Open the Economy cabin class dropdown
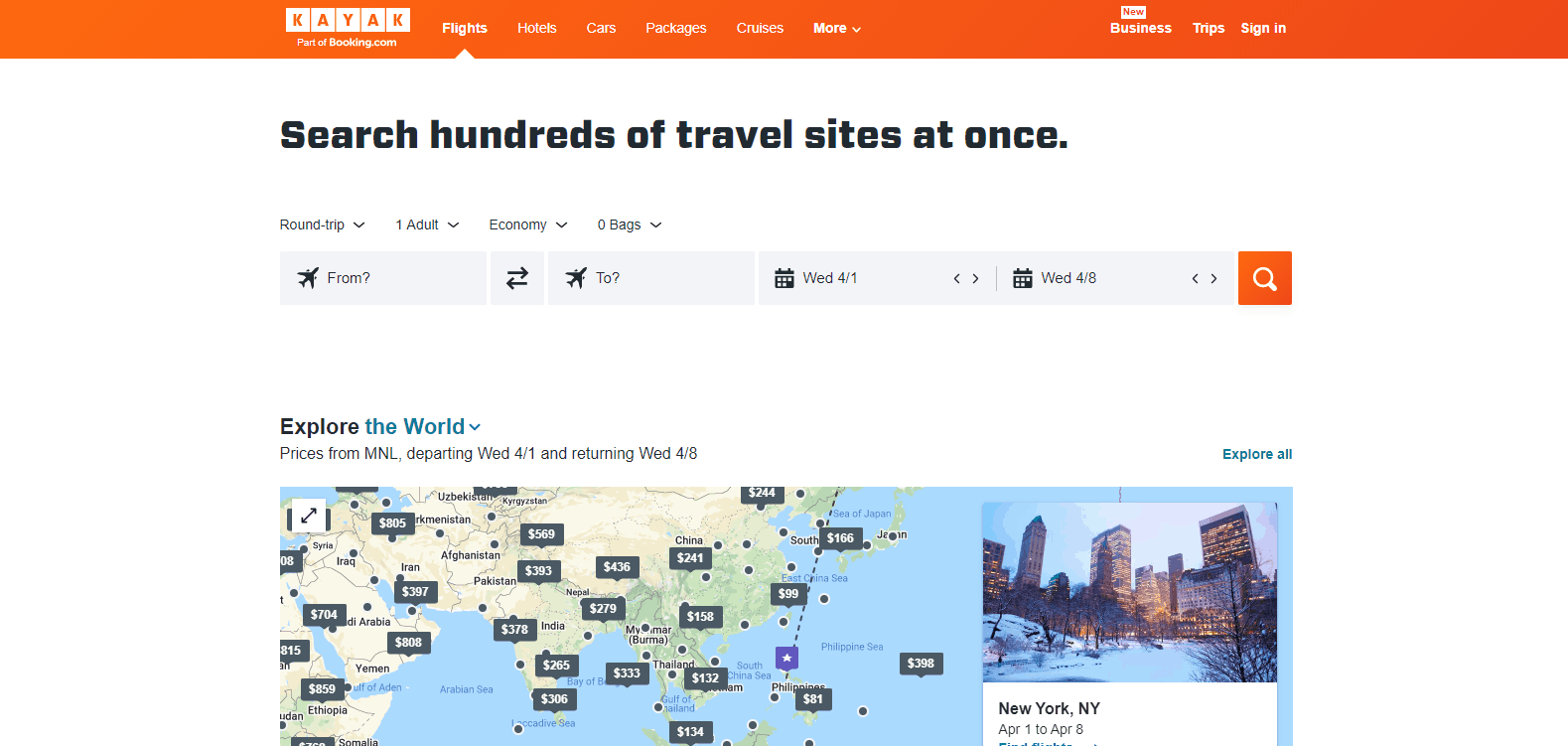The width and height of the screenshot is (1568, 746). 527,224
